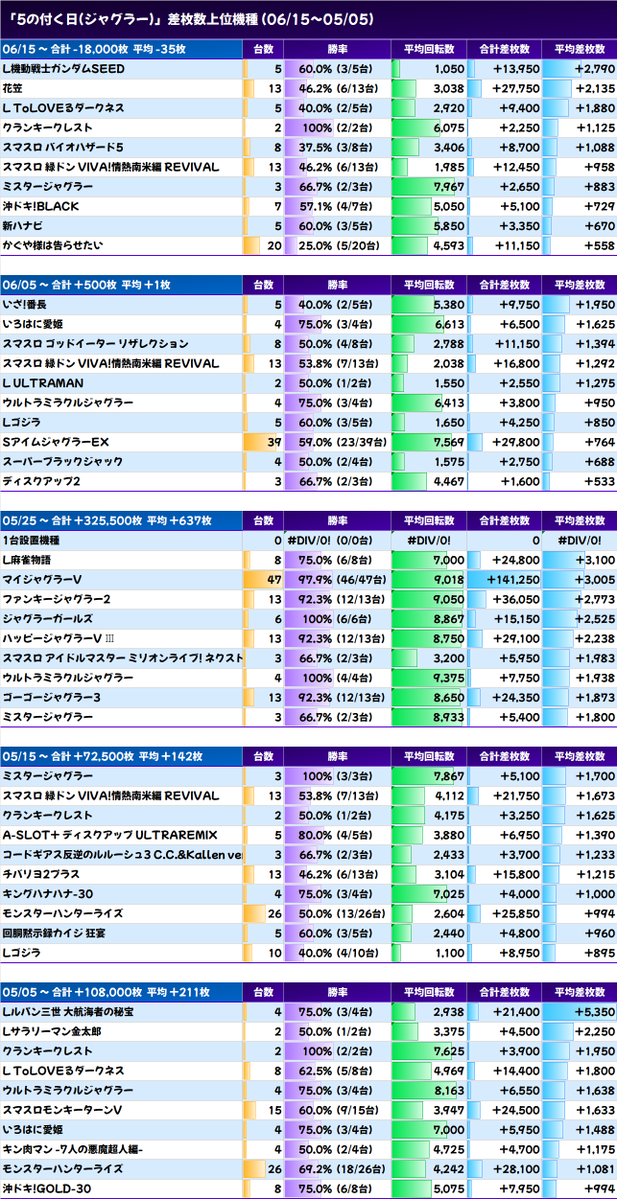This screenshot has width=617, height=1199.
Task: Click machine count 47 cell
Action: [262, 580]
